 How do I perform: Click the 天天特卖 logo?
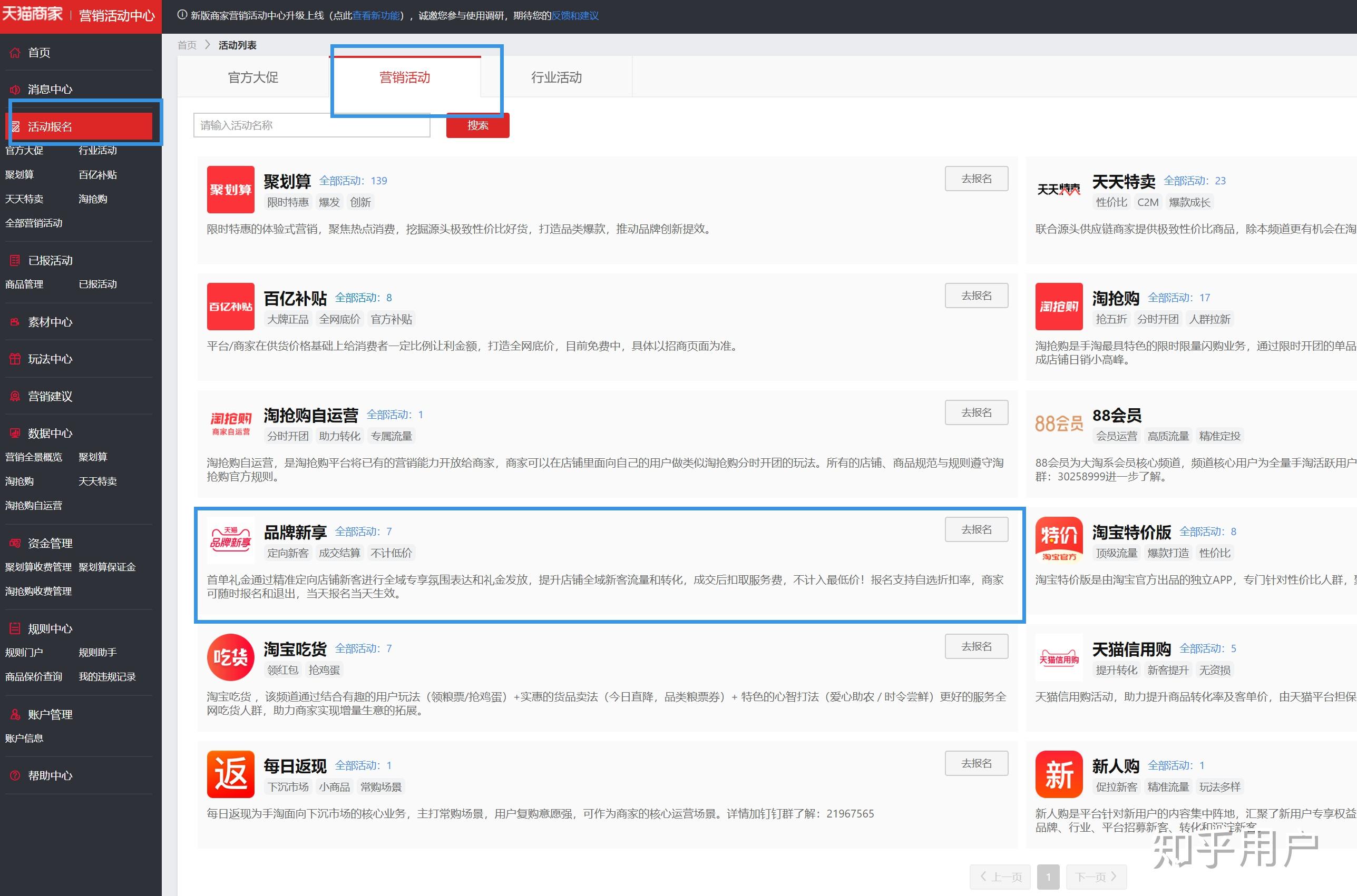click(x=1059, y=190)
